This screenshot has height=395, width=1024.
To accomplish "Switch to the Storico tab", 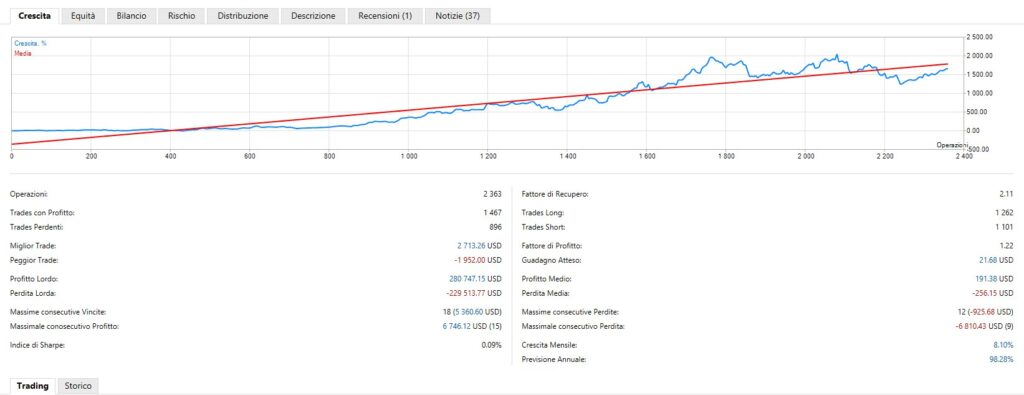I will (78, 386).
